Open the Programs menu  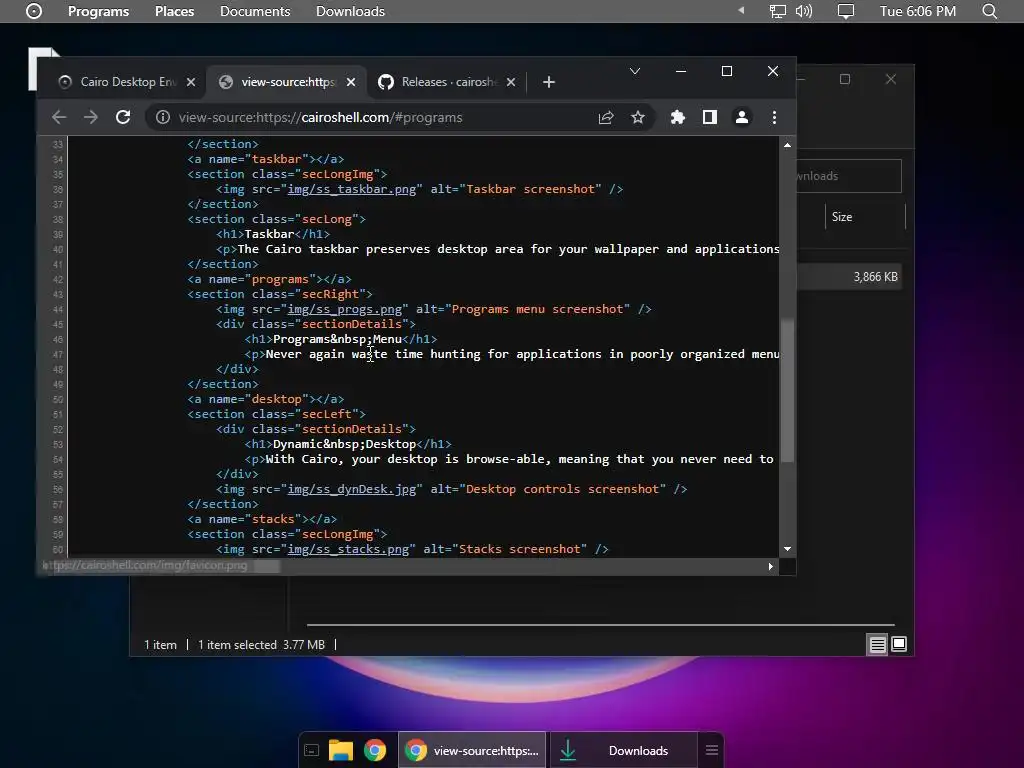(x=99, y=11)
